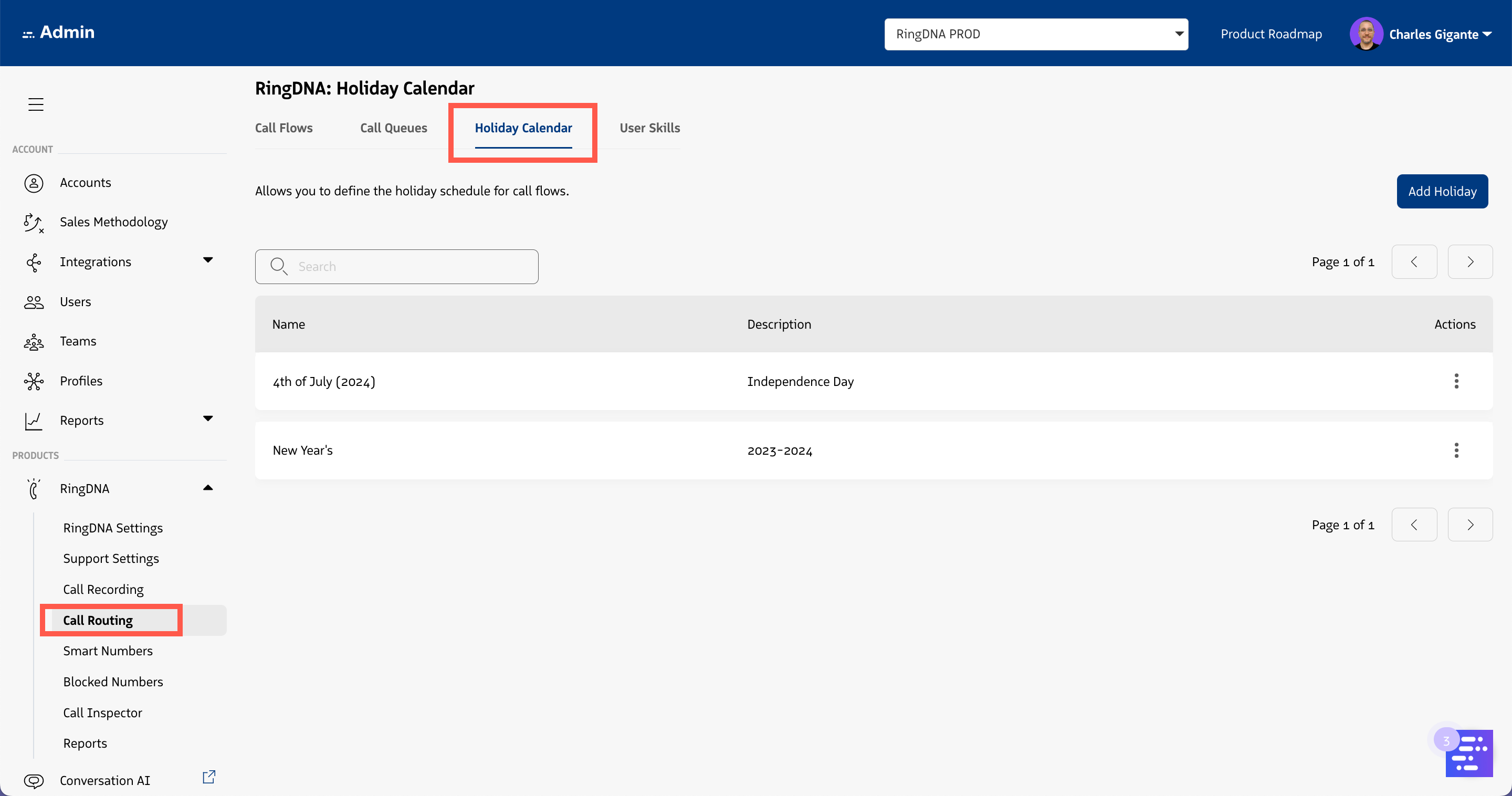Click the Add Holiday button
The image size is (1512, 796).
[1442, 191]
